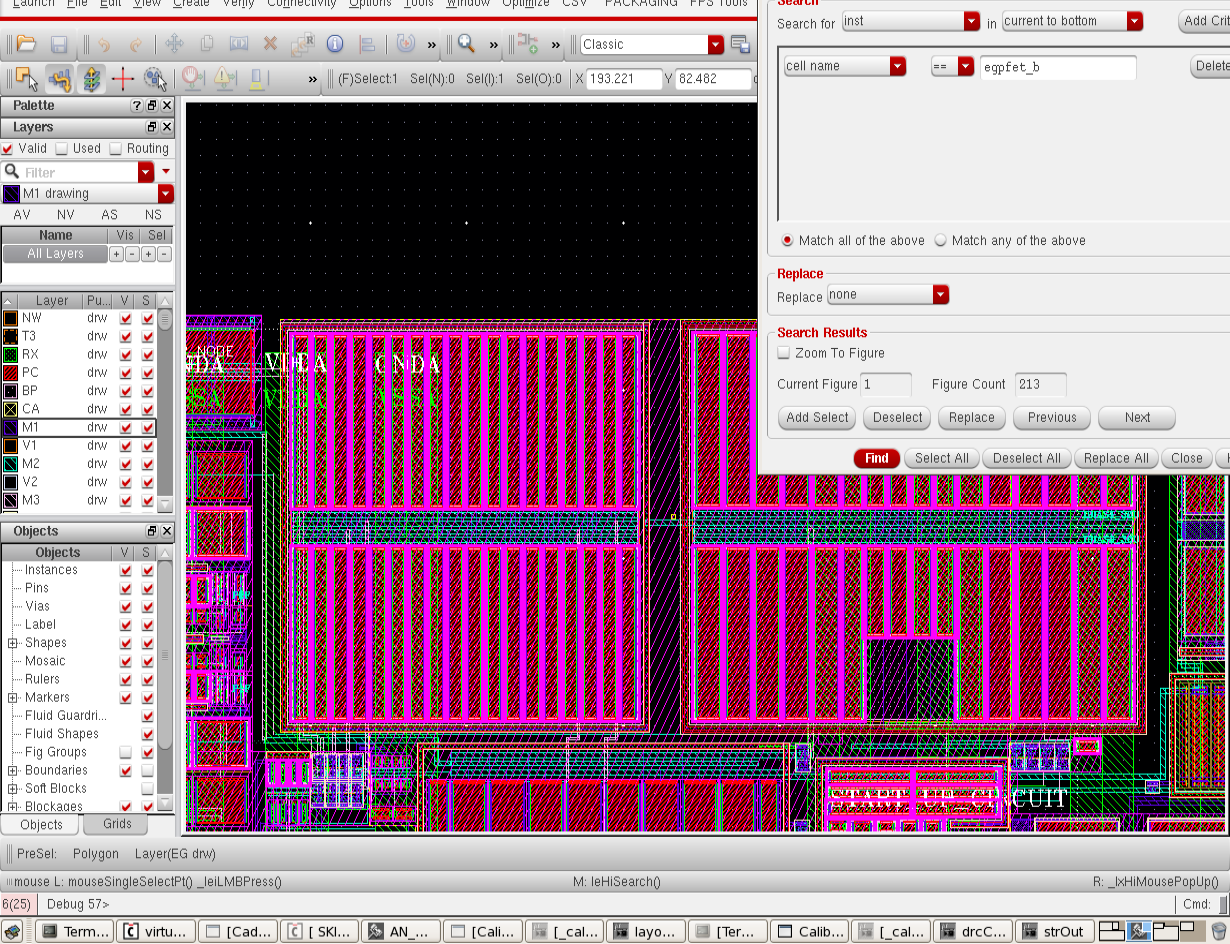The width and height of the screenshot is (1230, 944).
Task: Enable the Used layers checkbox
Action: pyautogui.click(x=62, y=149)
